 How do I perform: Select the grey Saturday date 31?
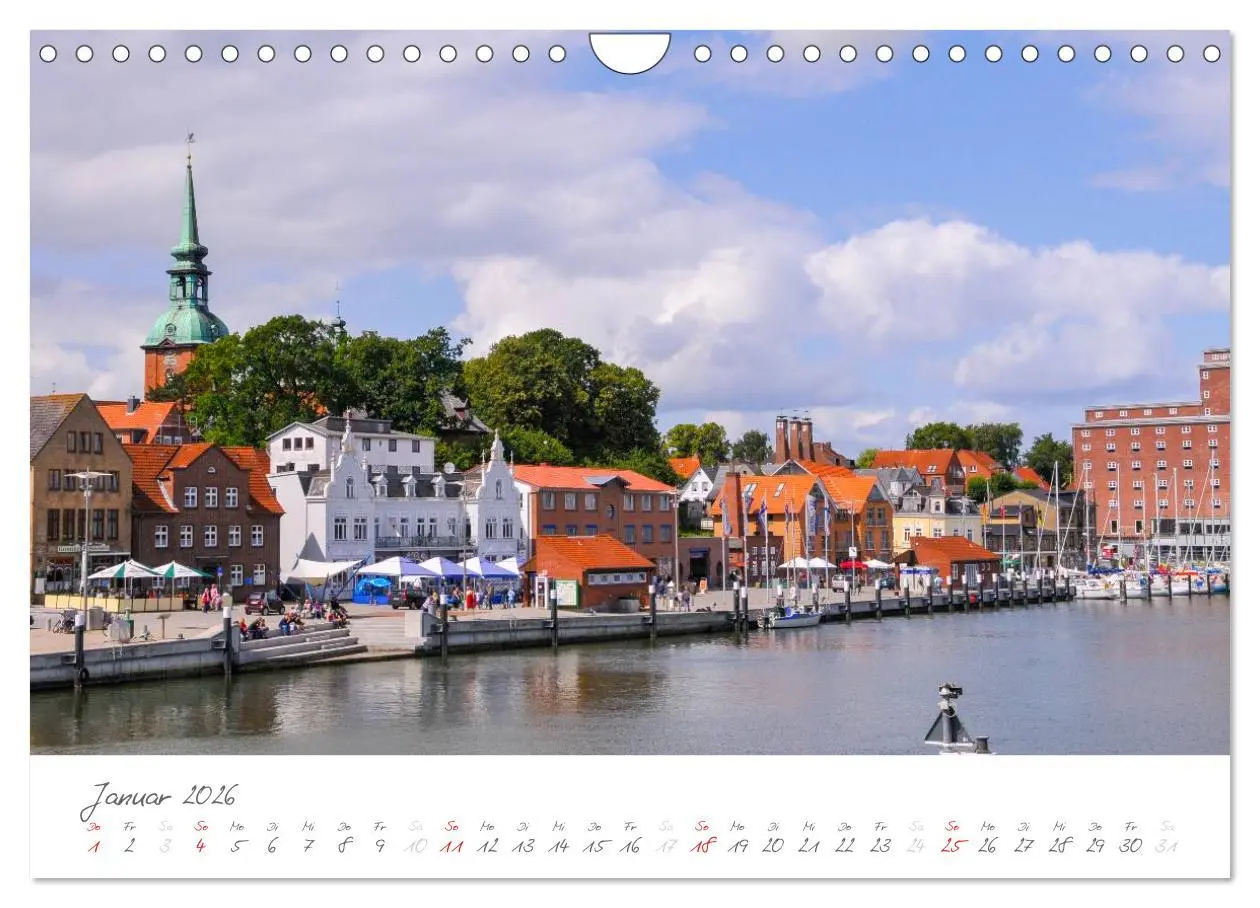pyautogui.click(x=1167, y=846)
